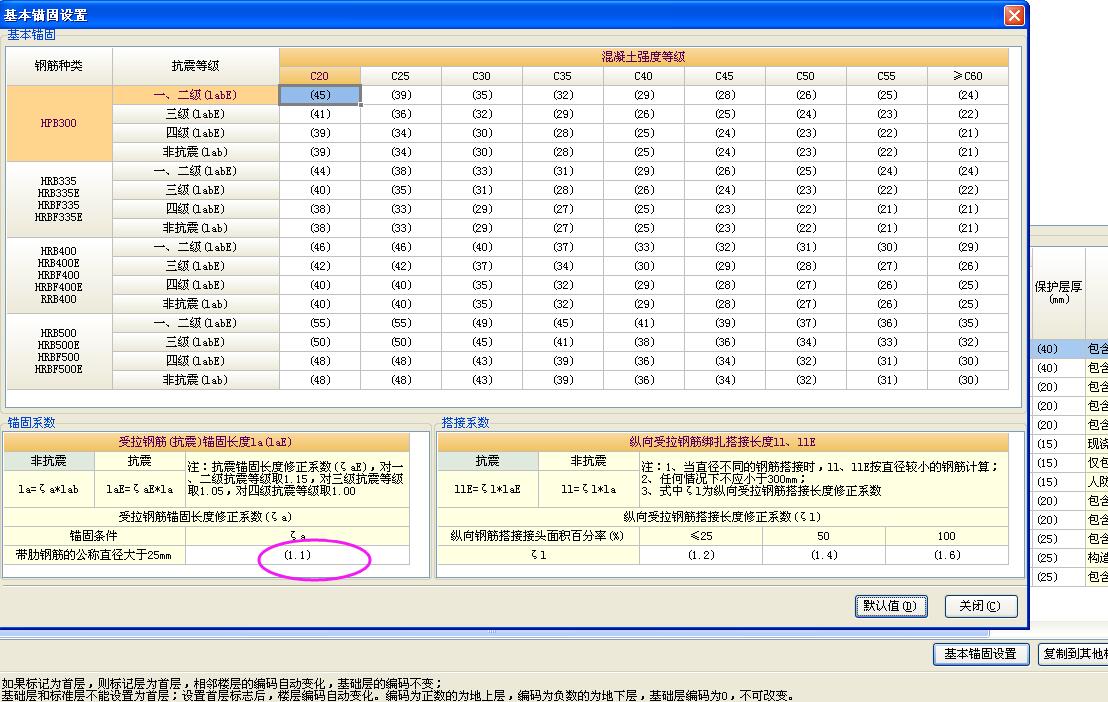Edit HPB300 三级 C20 value (41)
Viewport: 1108px width, 702px height.
coord(320,114)
